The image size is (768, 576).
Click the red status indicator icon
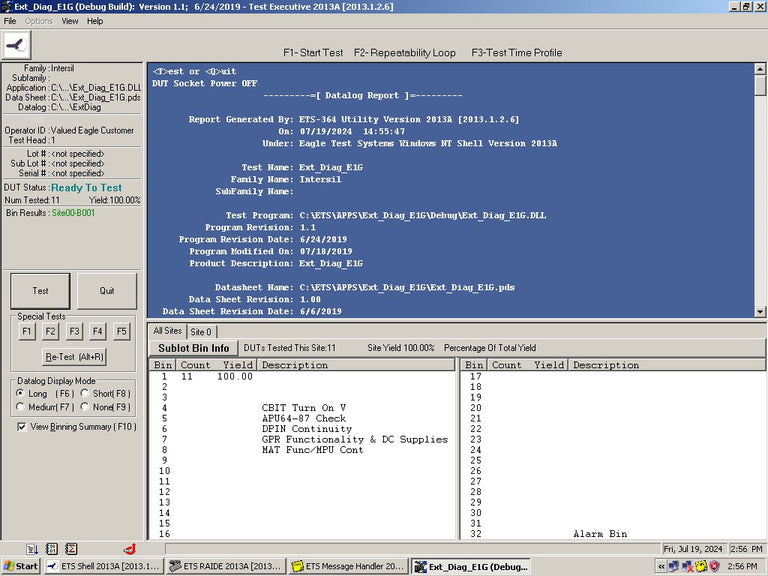pos(130,549)
